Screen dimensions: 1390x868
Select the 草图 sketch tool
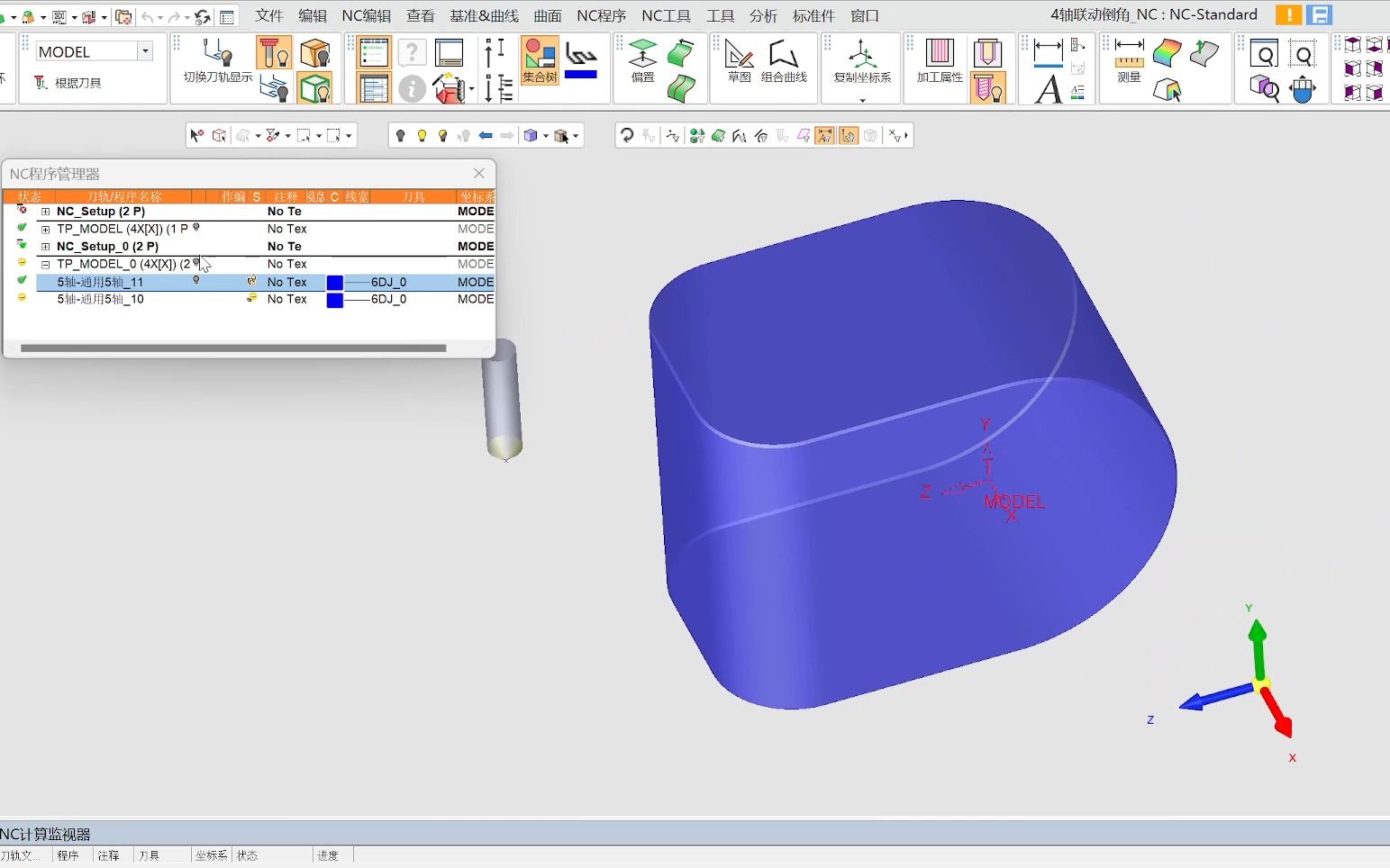tap(739, 59)
